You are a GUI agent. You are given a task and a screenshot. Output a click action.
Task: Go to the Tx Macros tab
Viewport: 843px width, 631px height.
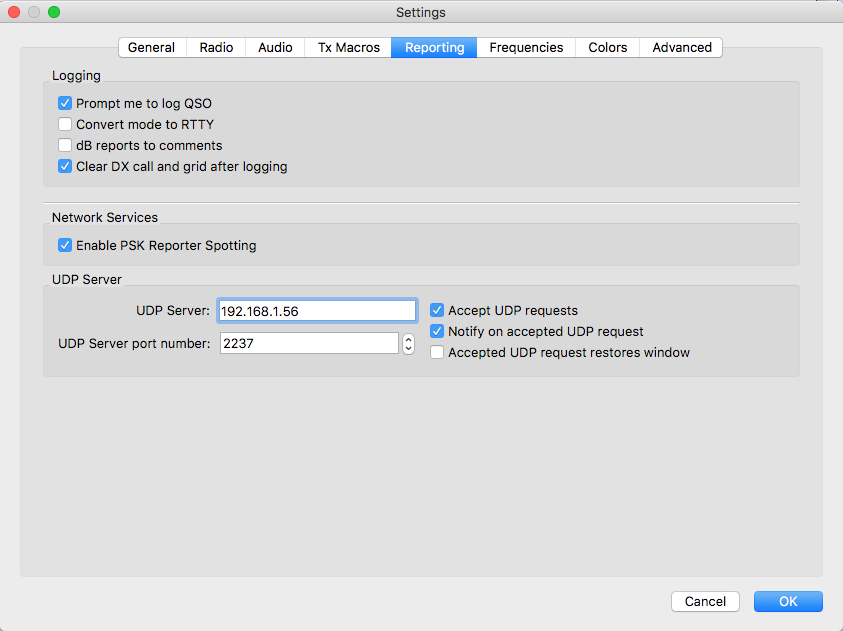348,47
